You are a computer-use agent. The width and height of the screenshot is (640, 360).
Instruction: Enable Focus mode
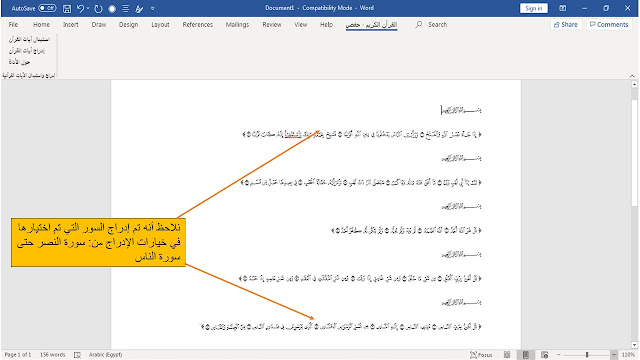[481, 355]
